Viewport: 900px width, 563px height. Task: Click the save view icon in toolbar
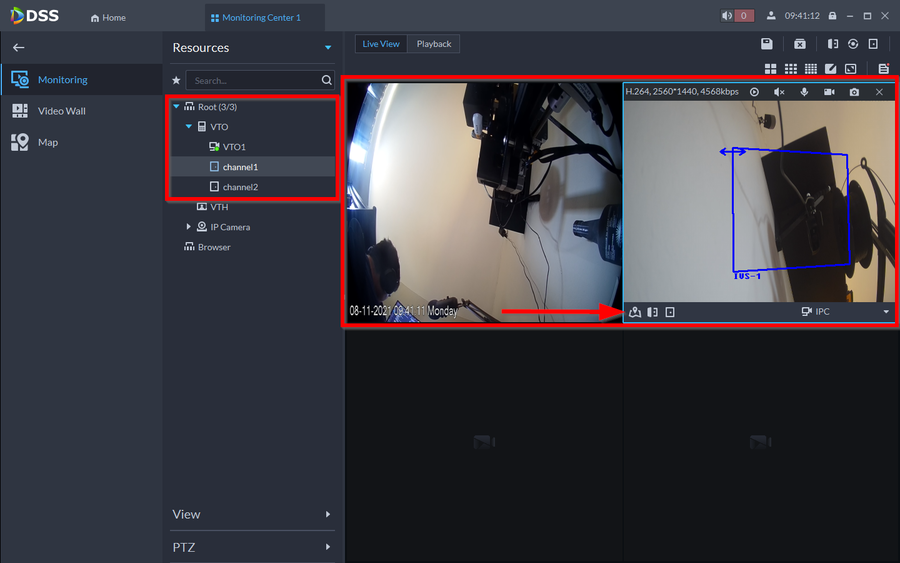766,44
